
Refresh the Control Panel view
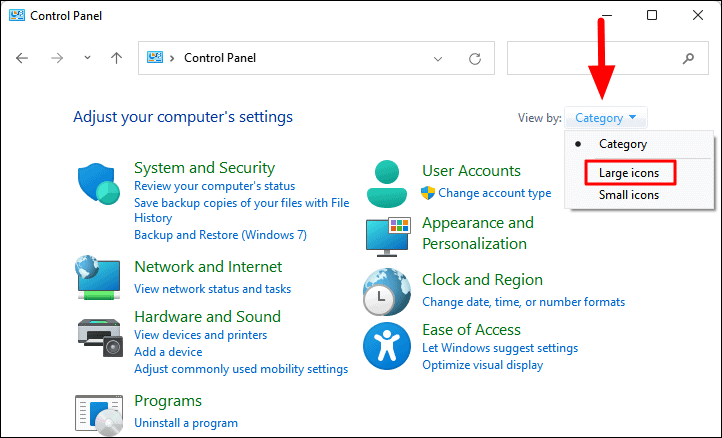click(475, 58)
